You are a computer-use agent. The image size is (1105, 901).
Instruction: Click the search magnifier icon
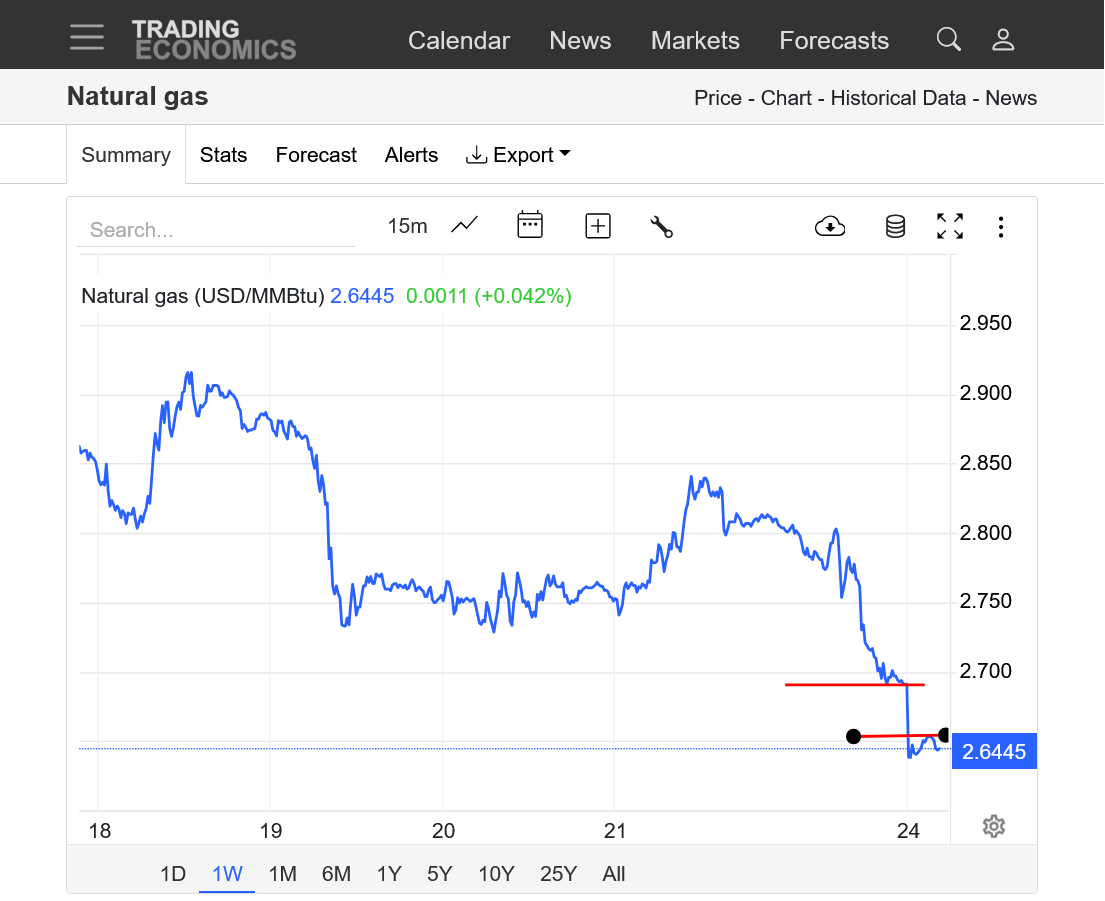(948, 40)
